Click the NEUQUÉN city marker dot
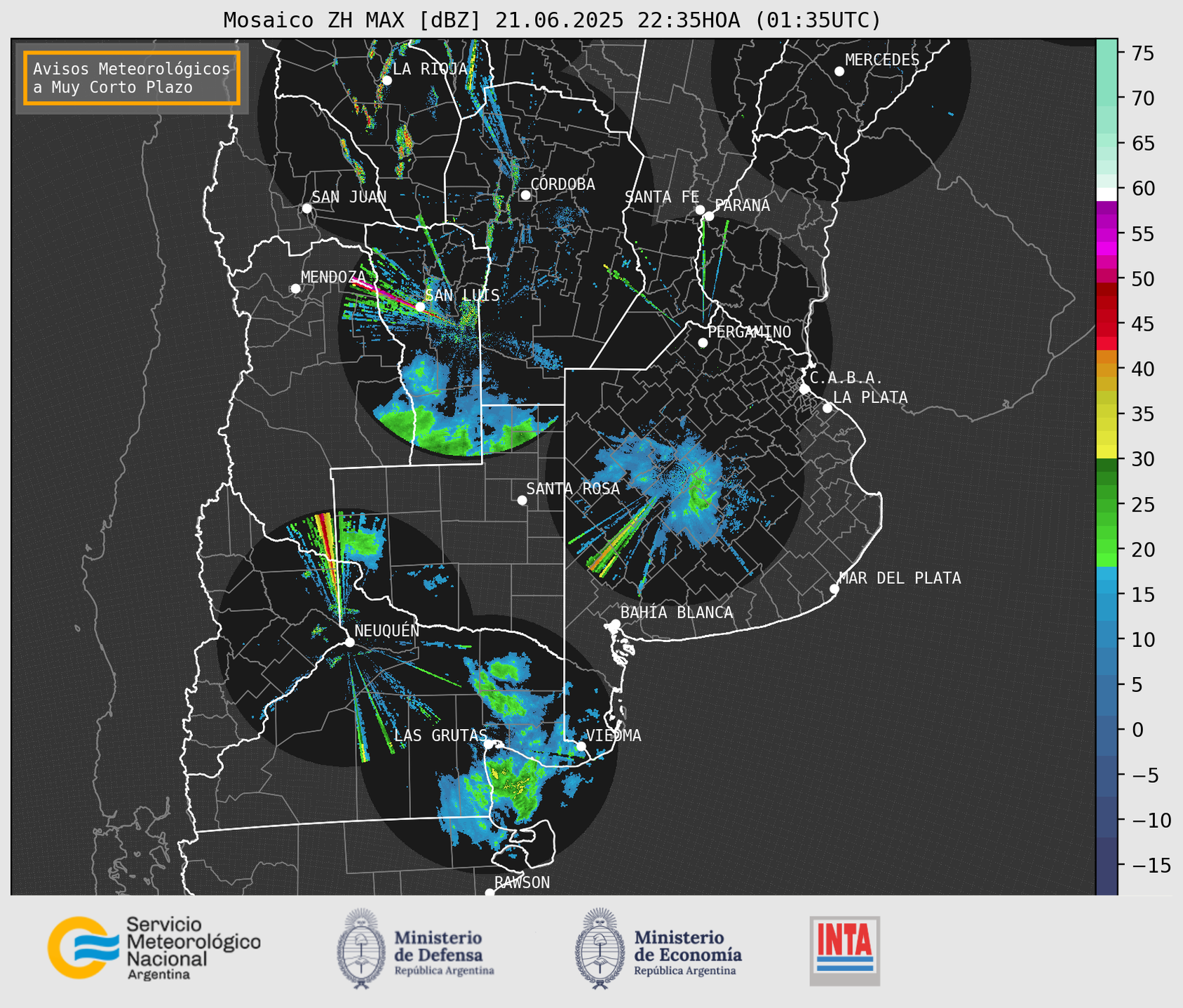Viewport: 1183px width, 1008px height. (349, 642)
